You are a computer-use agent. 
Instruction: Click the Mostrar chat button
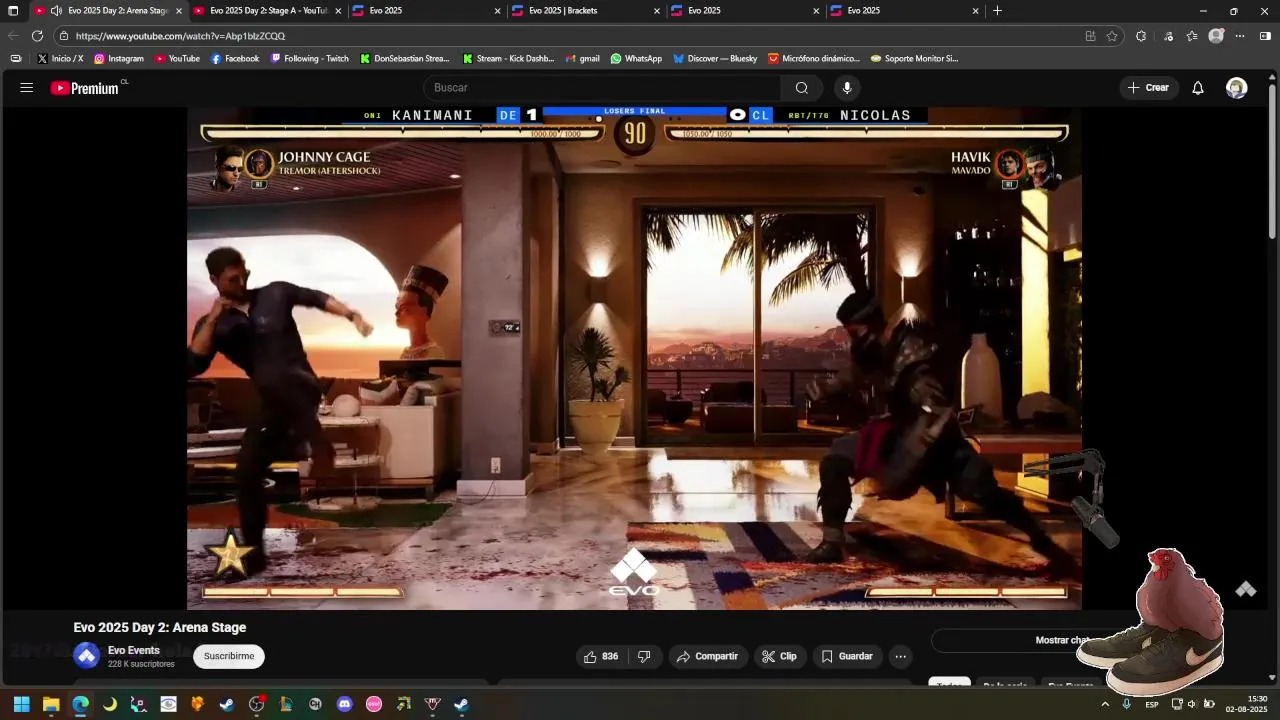click(x=1063, y=640)
